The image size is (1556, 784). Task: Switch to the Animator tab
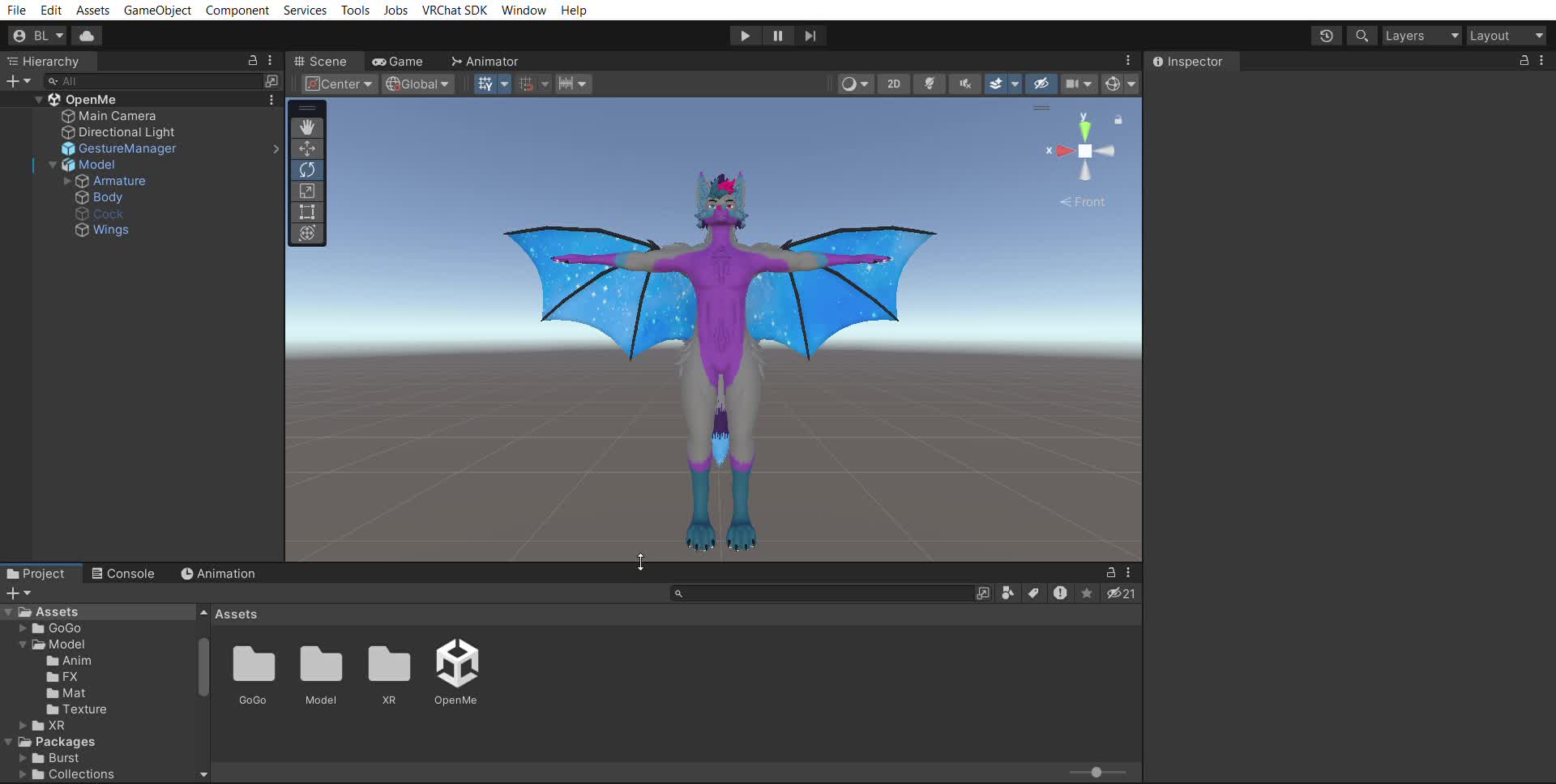(x=485, y=61)
